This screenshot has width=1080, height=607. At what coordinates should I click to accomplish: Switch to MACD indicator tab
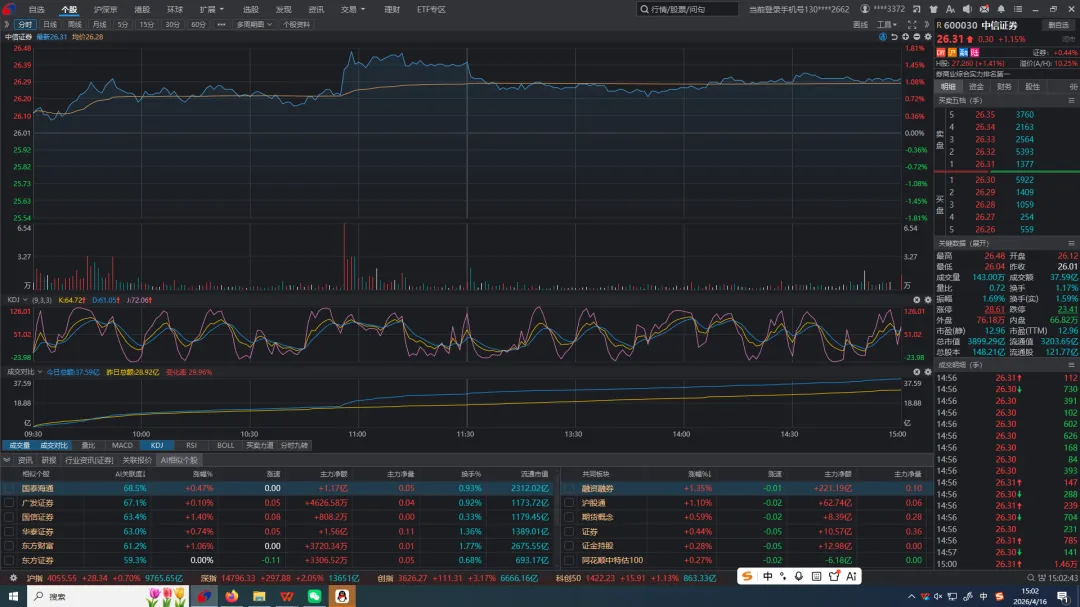click(x=122, y=445)
